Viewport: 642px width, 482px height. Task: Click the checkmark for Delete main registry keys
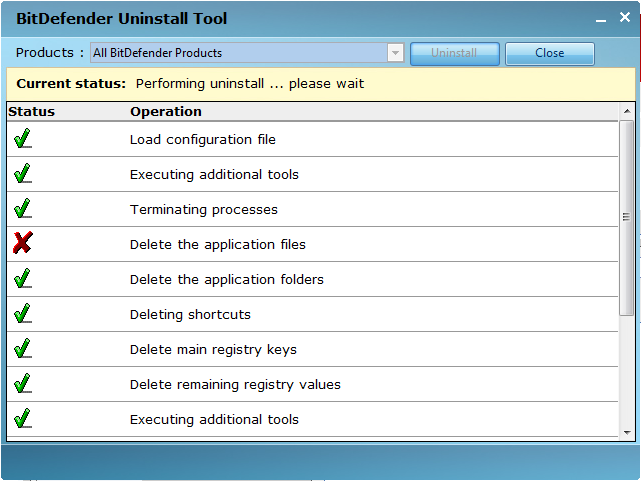click(23, 349)
